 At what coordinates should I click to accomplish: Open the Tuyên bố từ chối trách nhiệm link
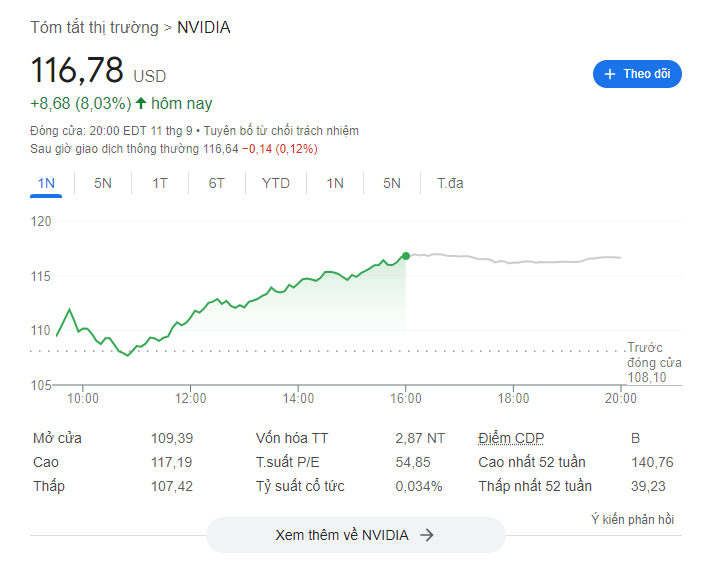(x=281, y=131)
